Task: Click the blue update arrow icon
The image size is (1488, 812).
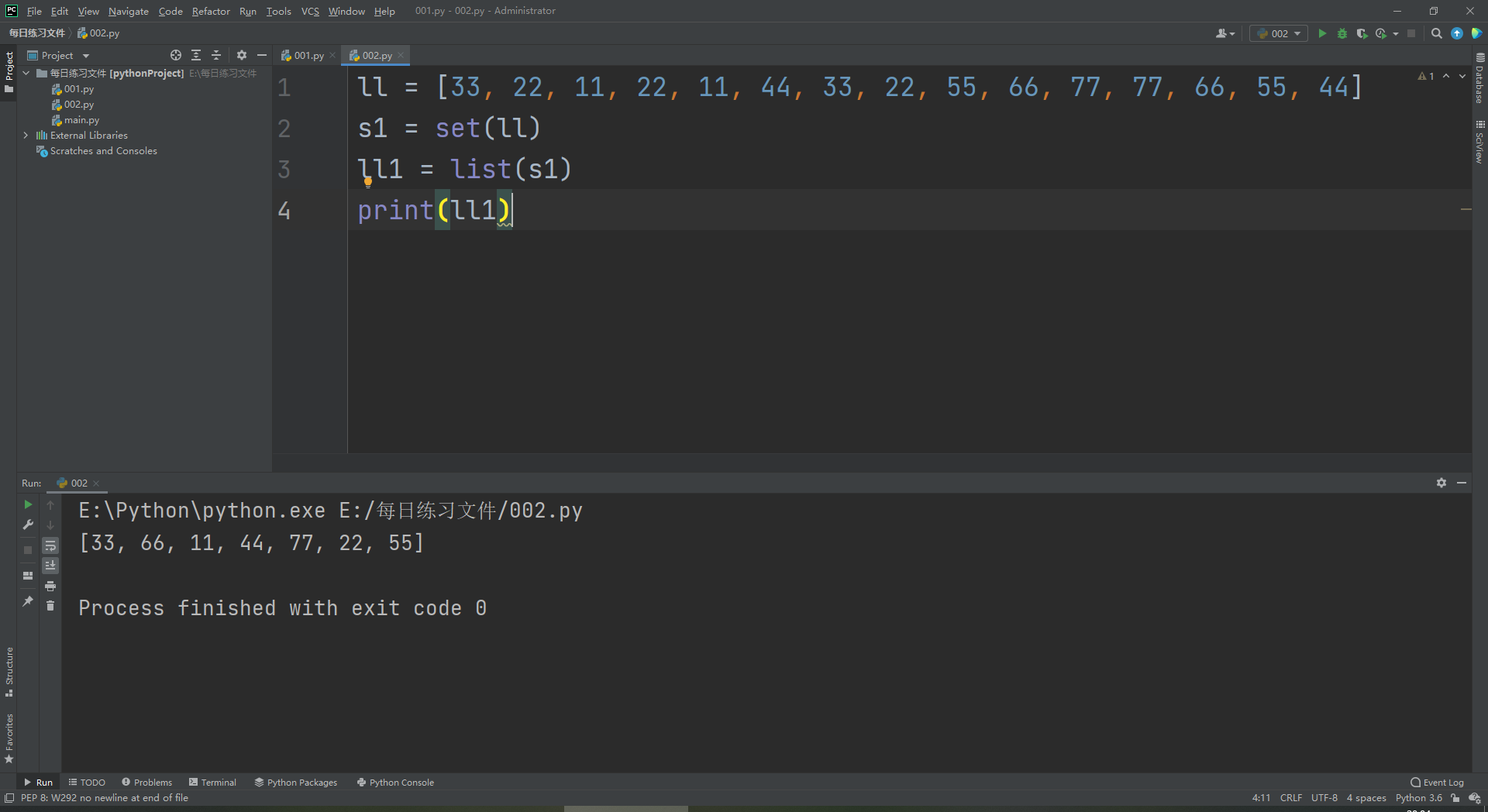Action: click(x=1457, y=33)
